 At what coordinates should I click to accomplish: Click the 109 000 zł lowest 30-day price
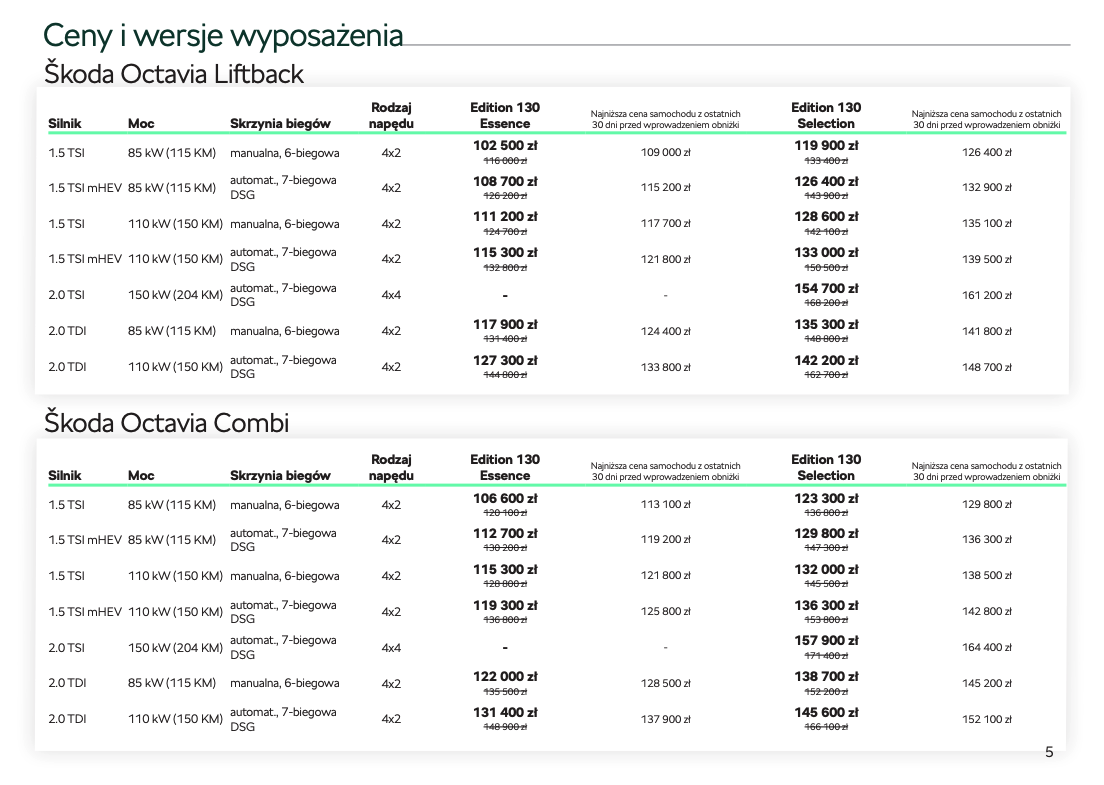[665, 153]
